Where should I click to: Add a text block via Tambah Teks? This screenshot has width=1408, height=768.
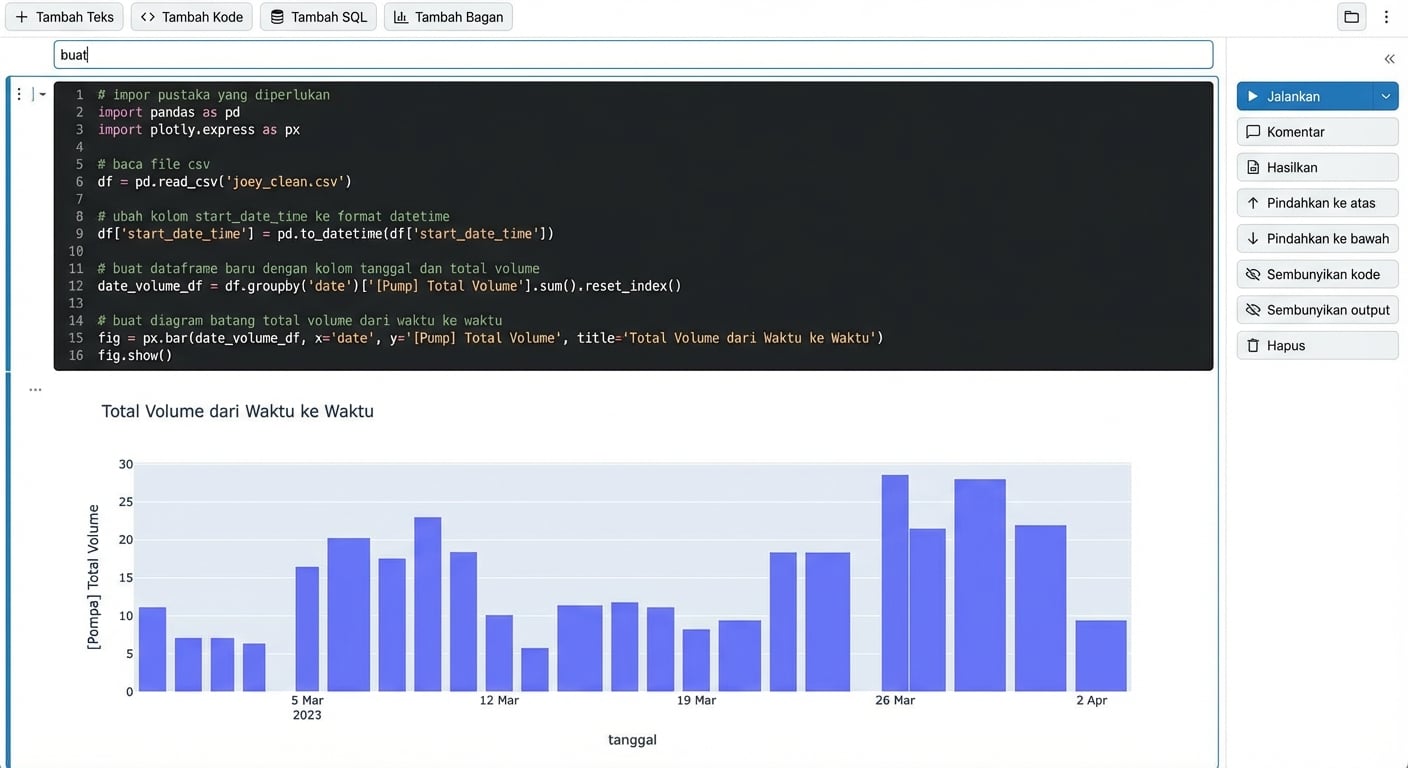[x=64, y=16]
